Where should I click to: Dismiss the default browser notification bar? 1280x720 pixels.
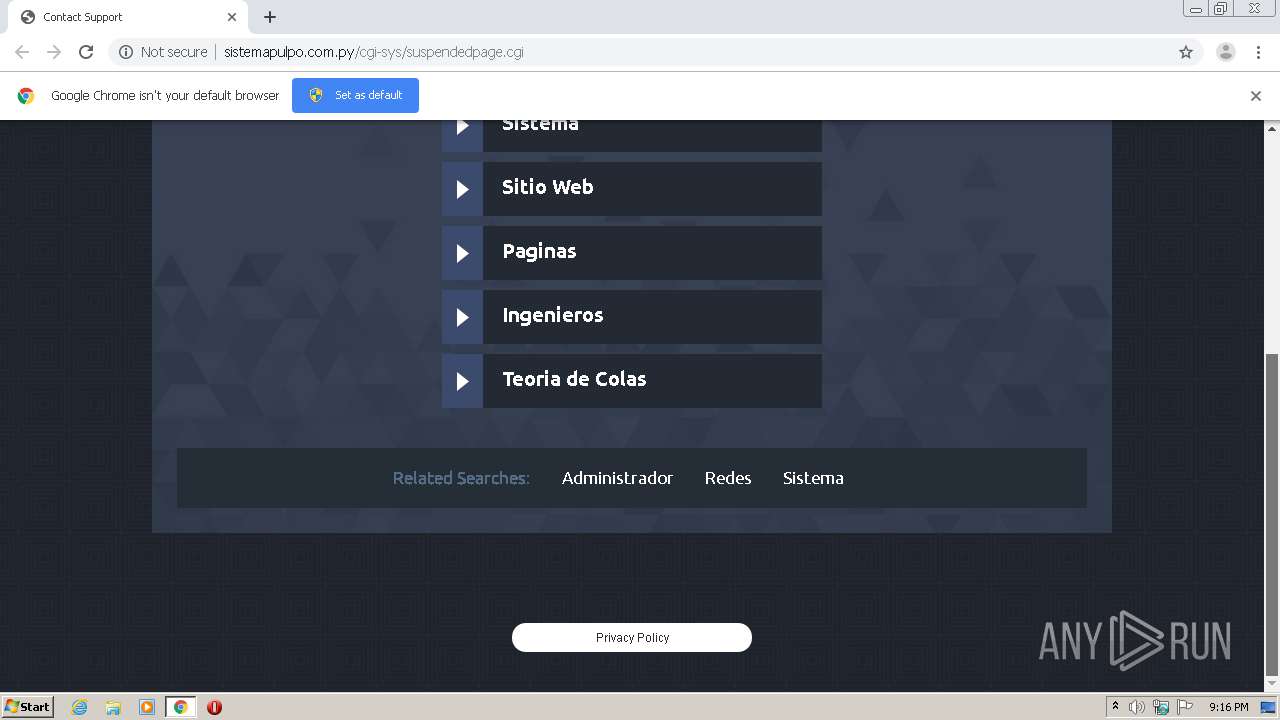tap(1256, 96)
